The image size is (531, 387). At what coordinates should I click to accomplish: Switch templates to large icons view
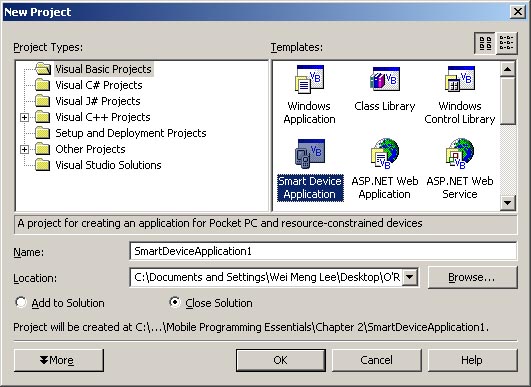point(485,43)
